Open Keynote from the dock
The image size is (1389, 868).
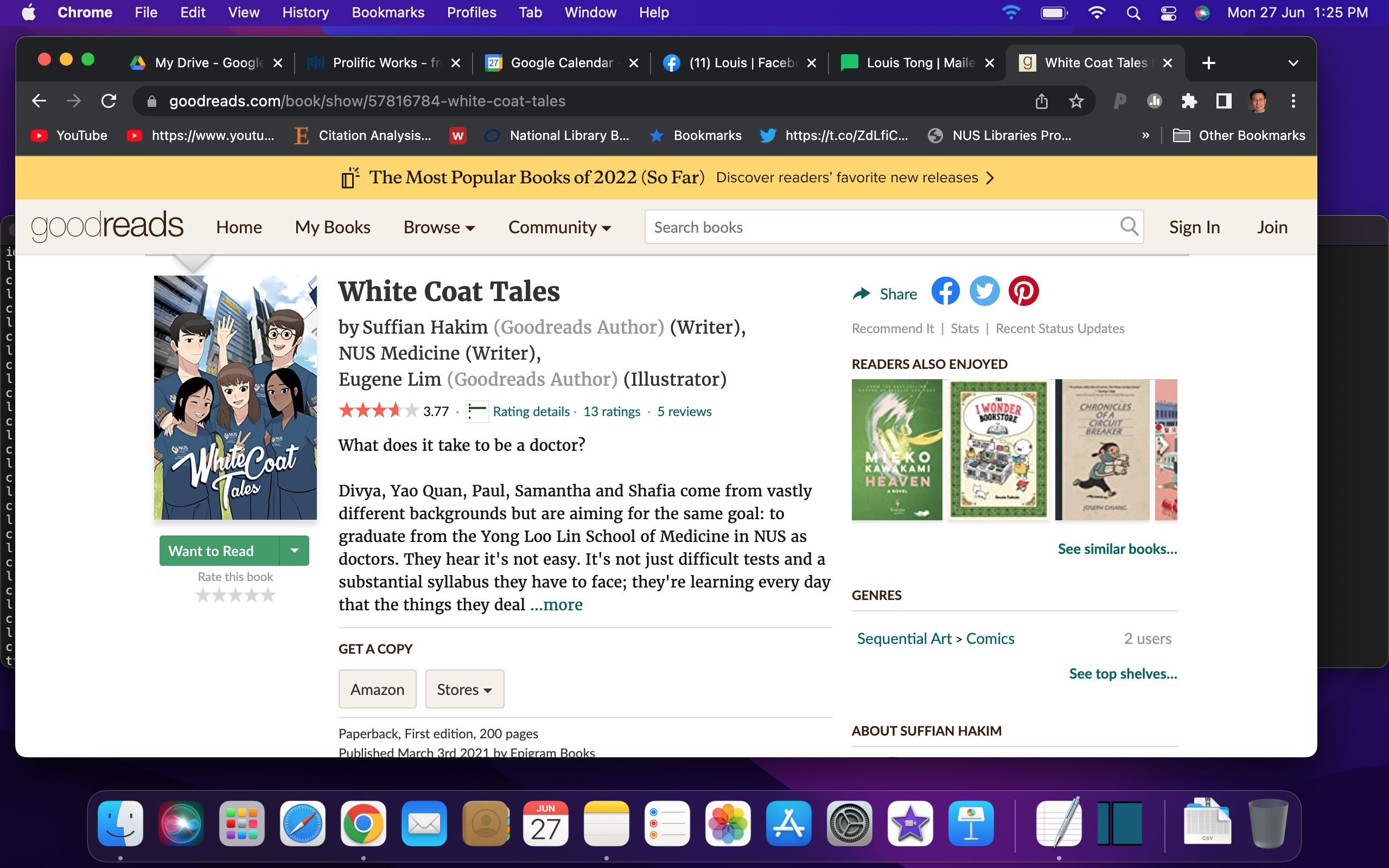[x=971, y=823]
